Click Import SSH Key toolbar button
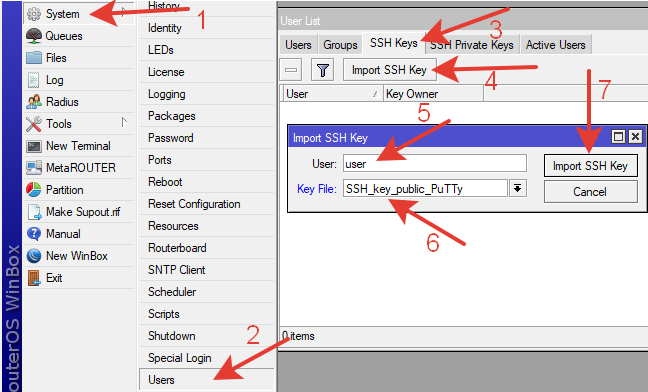648x392 pixels. pyautogui.click(x=389, y=70)
